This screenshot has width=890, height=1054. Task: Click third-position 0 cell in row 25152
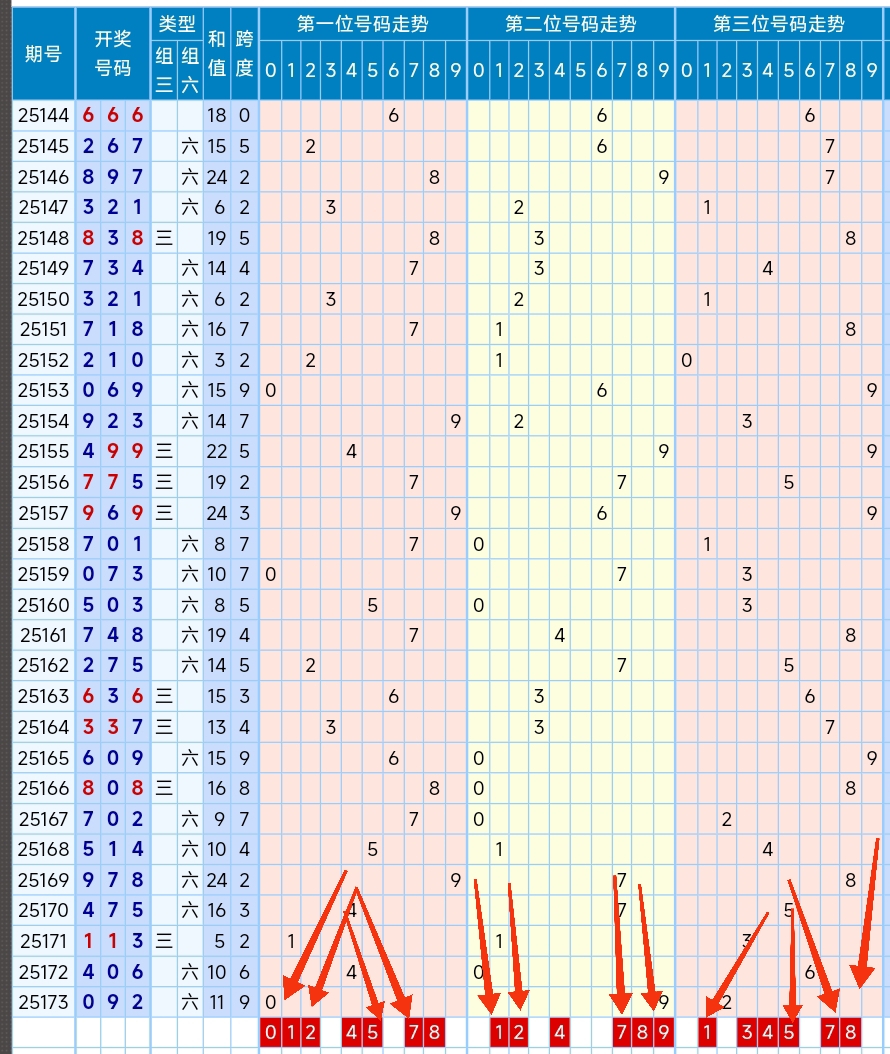coord(686,360)
